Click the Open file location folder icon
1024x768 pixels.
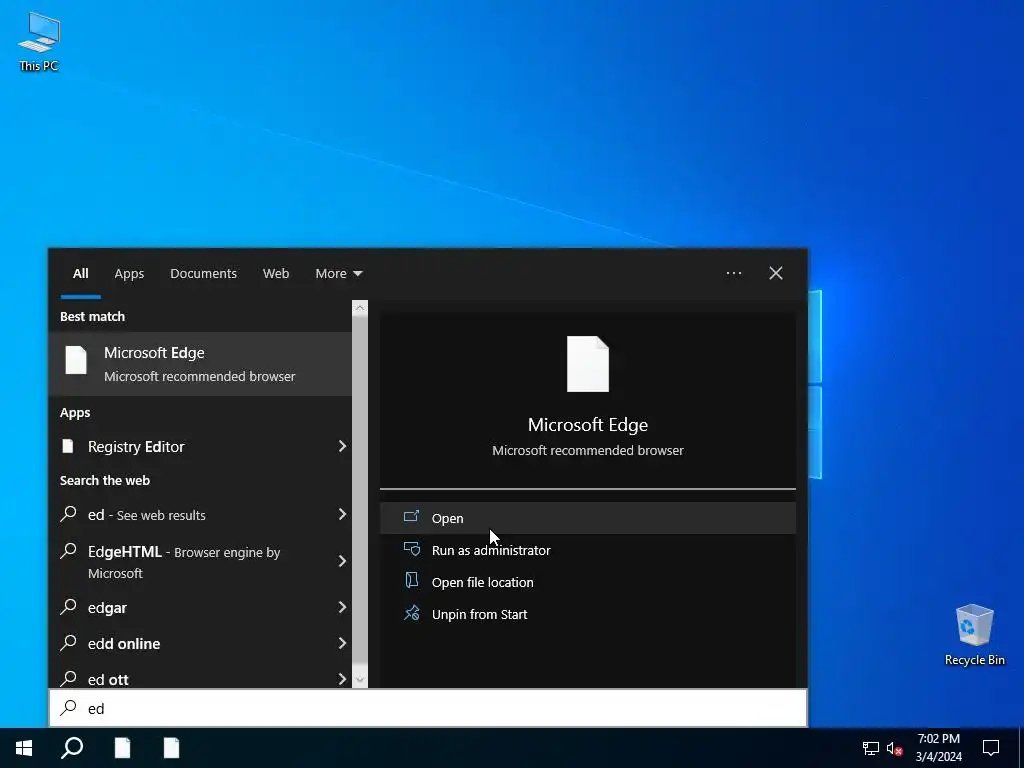coord(411,581)
